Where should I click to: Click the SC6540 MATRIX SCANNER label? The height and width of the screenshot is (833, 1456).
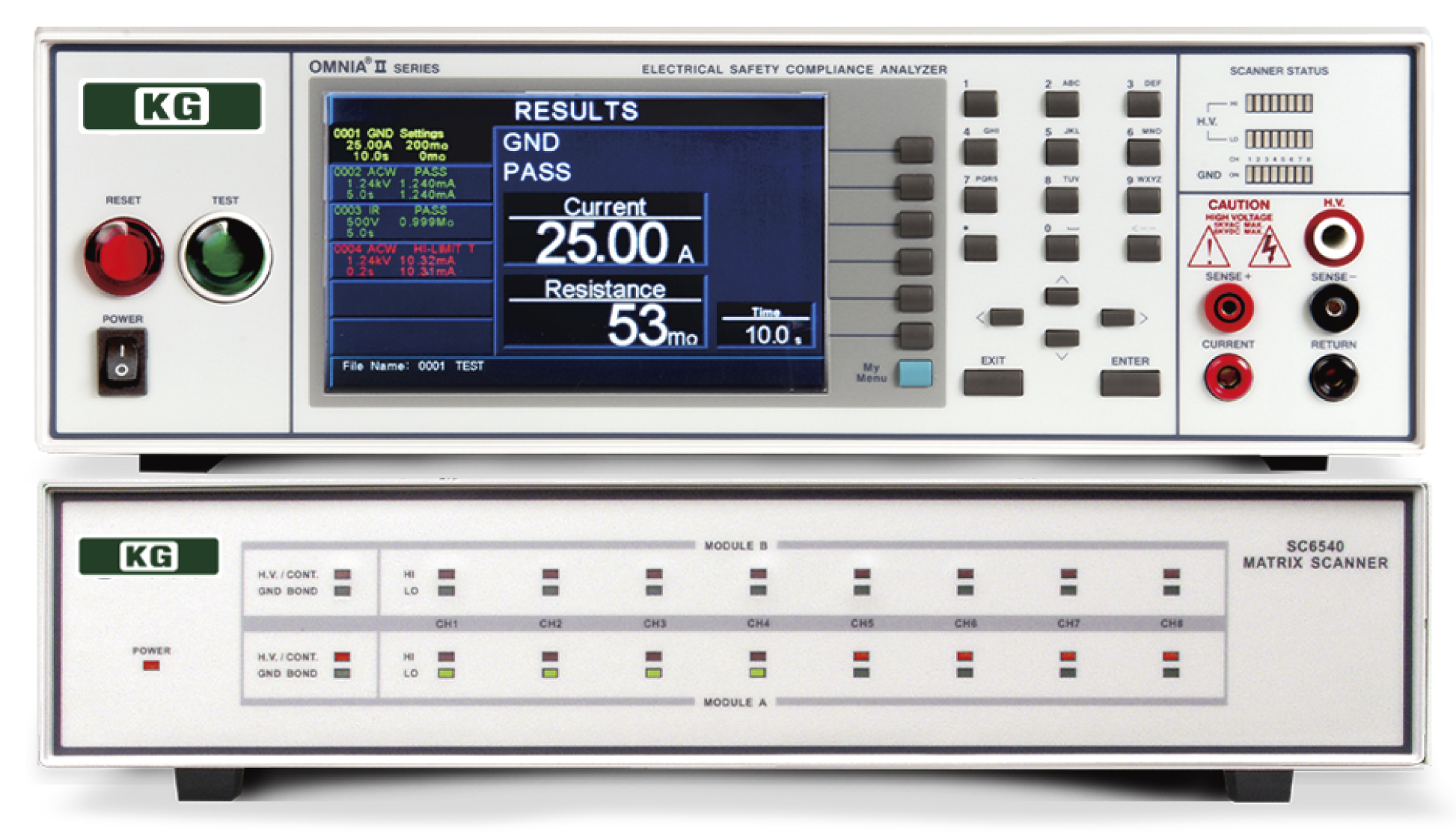pos(1315,555)
